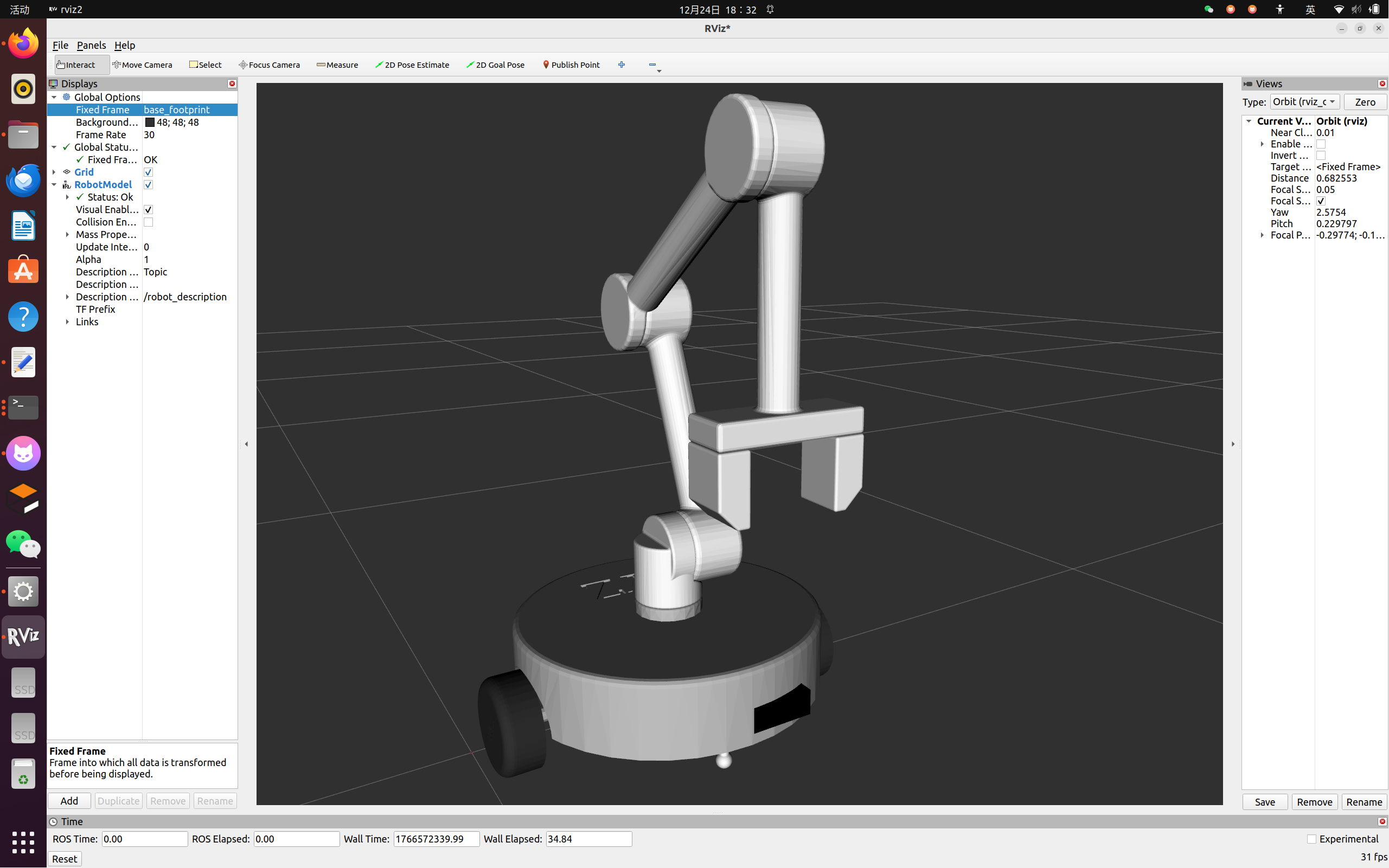This screenshot has height=868, width=1389.
Task: Expand the Status: Ok row
Action: (x=67, y=197)
